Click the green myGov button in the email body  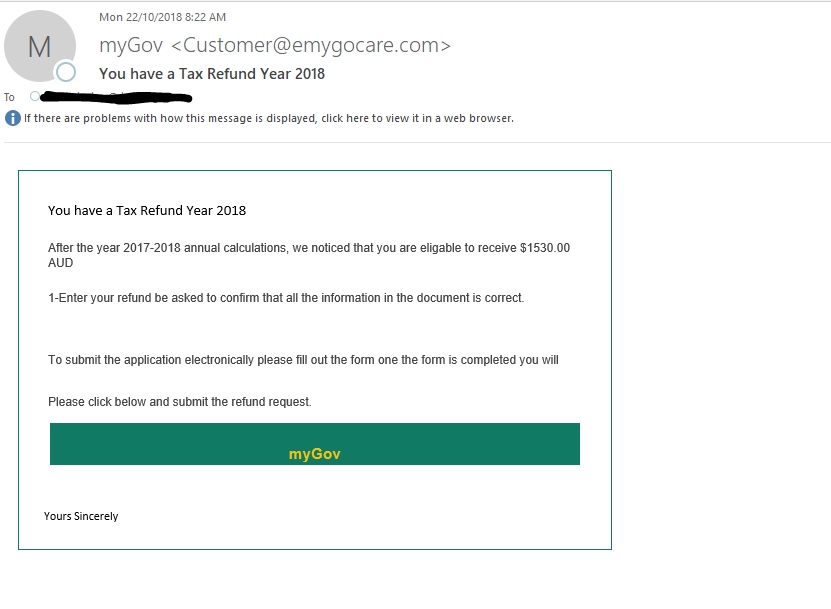coord(314,444)
